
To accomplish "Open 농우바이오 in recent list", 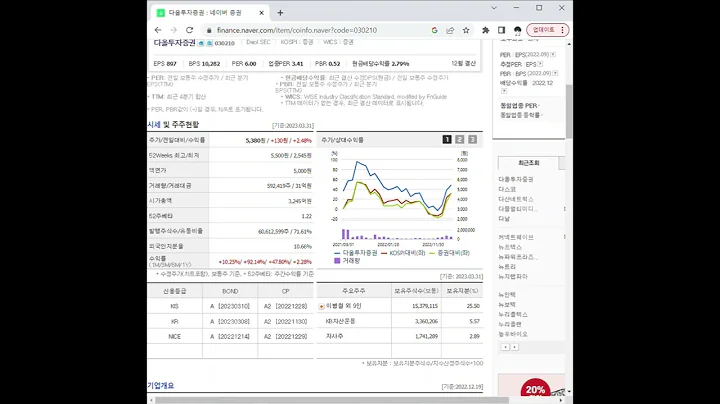I will [x=513, y=334].
